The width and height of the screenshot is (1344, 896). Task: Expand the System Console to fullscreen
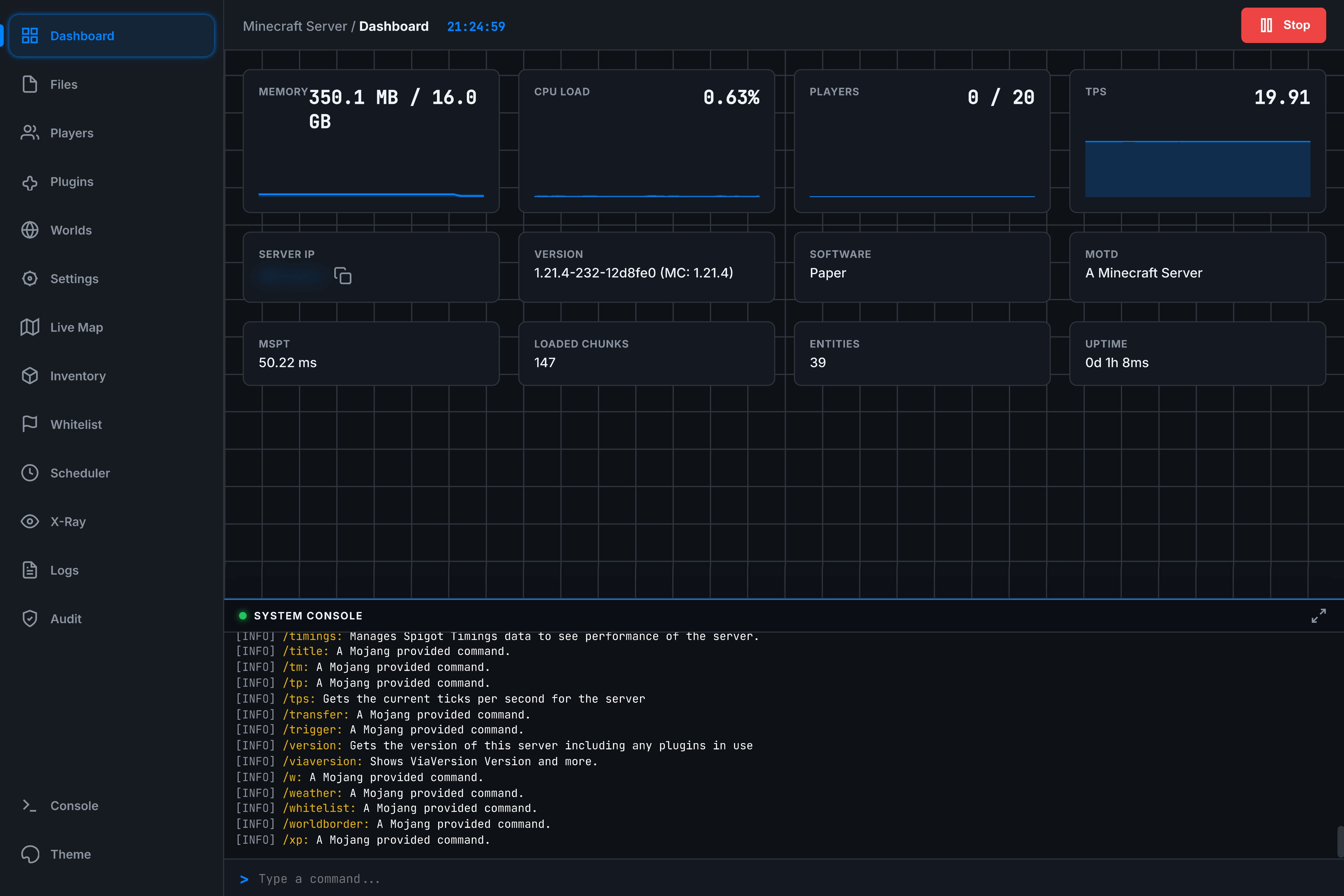1319,616
